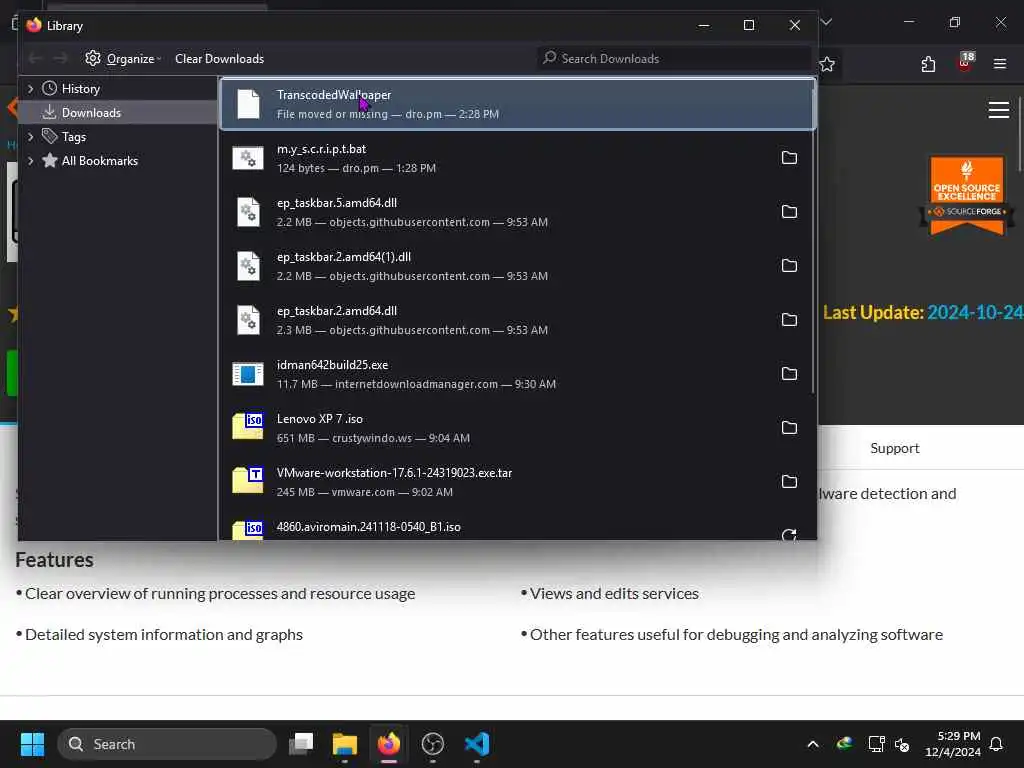Go forward in Library navigation

[60, 59]
